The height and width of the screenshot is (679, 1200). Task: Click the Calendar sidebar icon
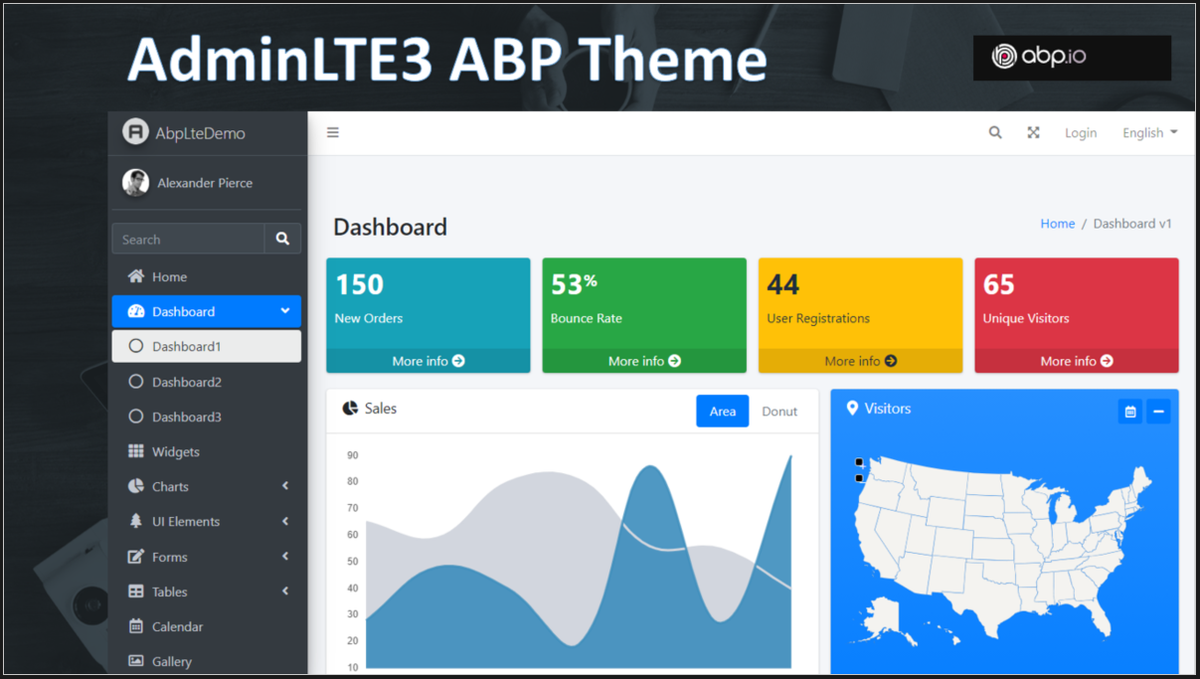(134, 626)
